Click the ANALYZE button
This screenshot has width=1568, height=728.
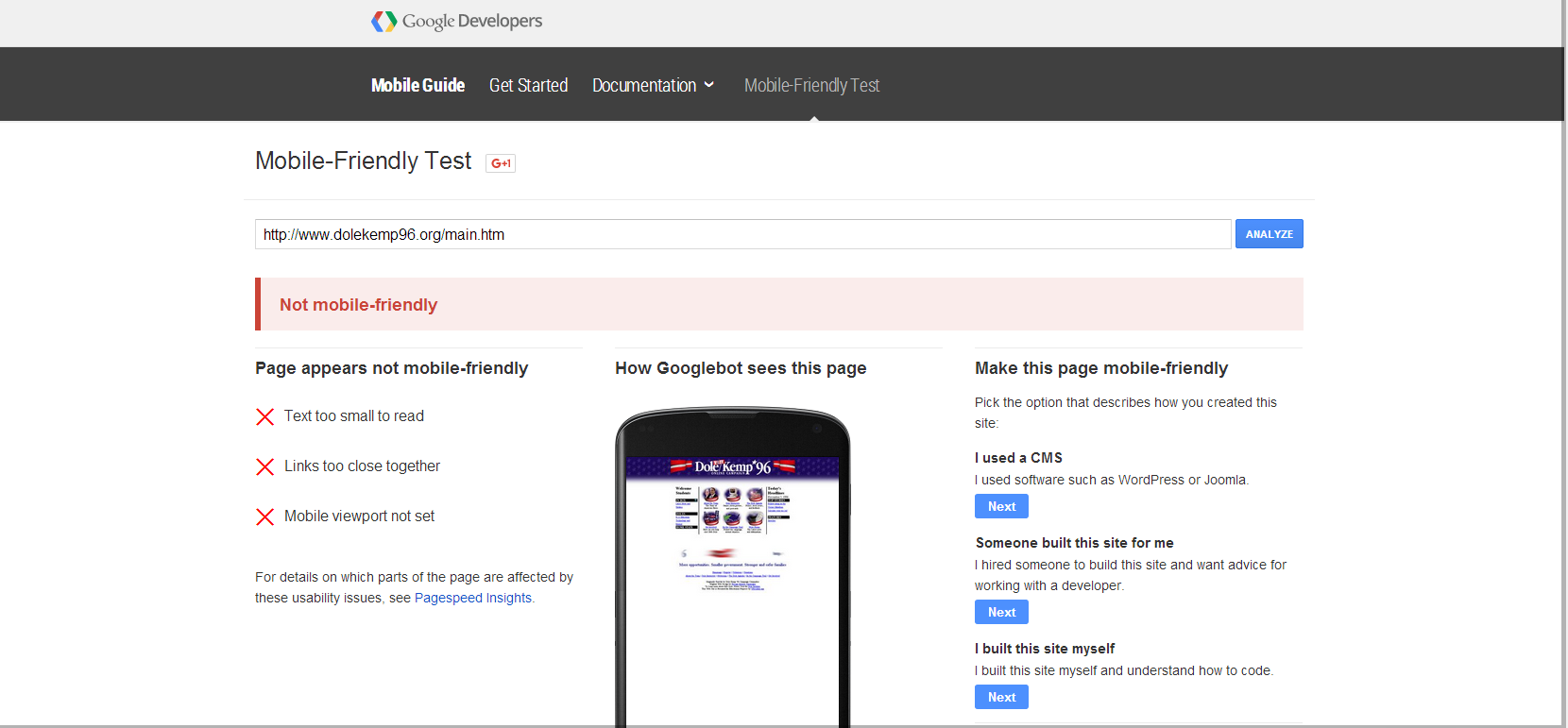(1269, 234)
